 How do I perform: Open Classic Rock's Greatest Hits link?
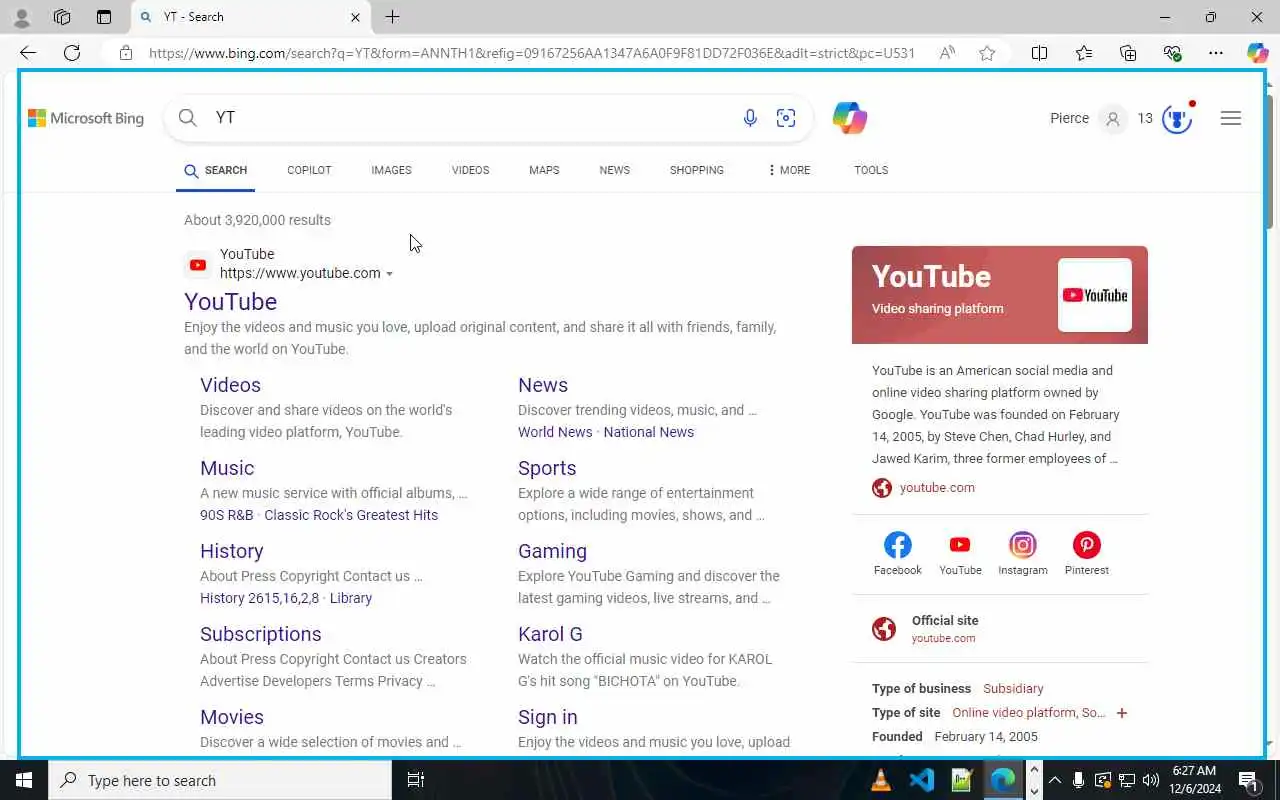tap(351, 515)
